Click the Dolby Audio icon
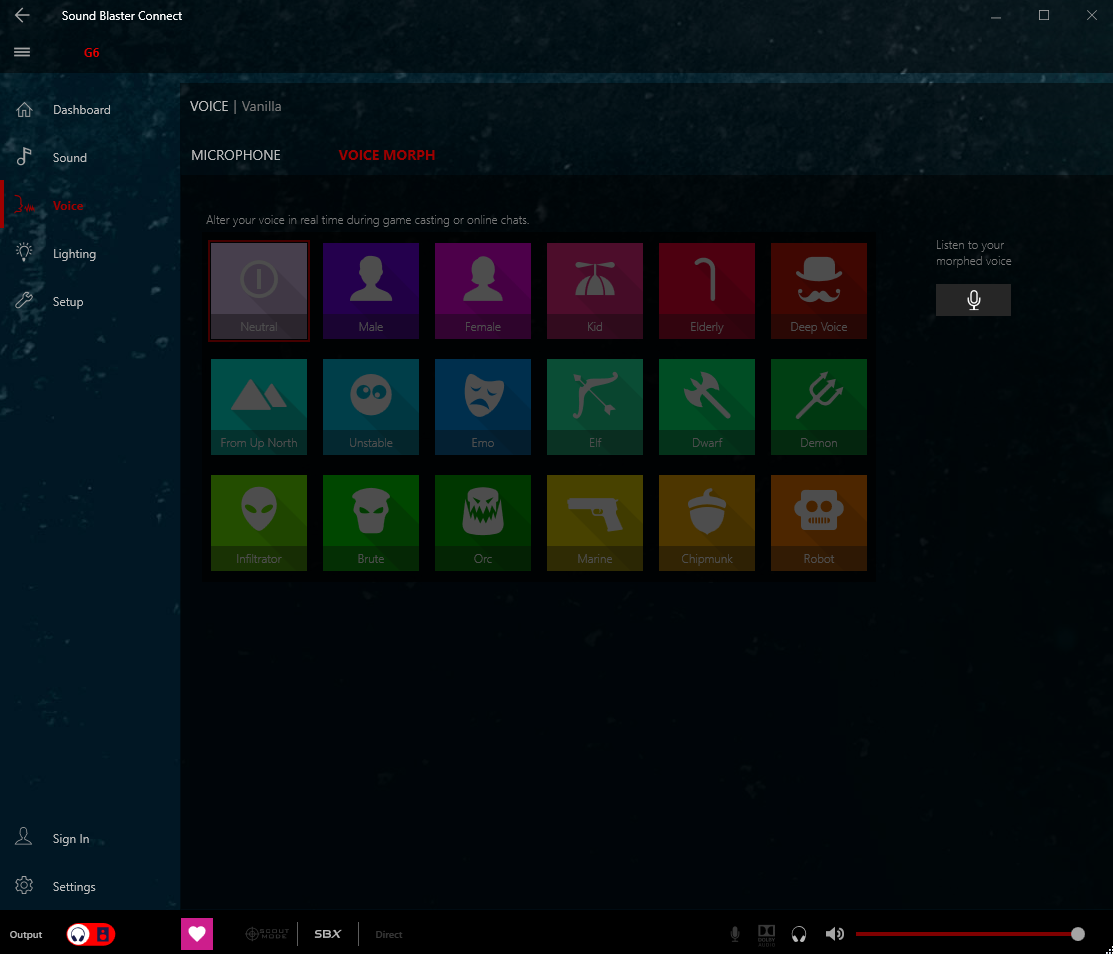 tap(767, 934)
